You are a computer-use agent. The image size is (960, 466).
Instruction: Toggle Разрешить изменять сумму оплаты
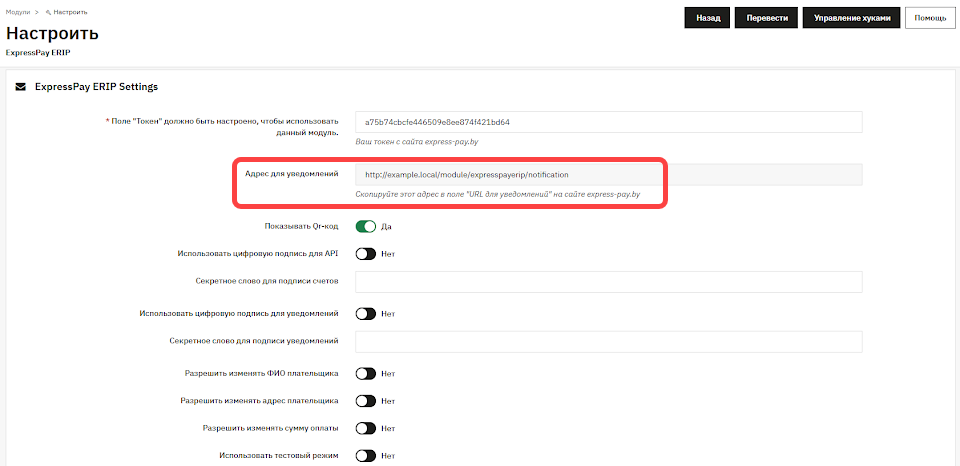point(366,428)
